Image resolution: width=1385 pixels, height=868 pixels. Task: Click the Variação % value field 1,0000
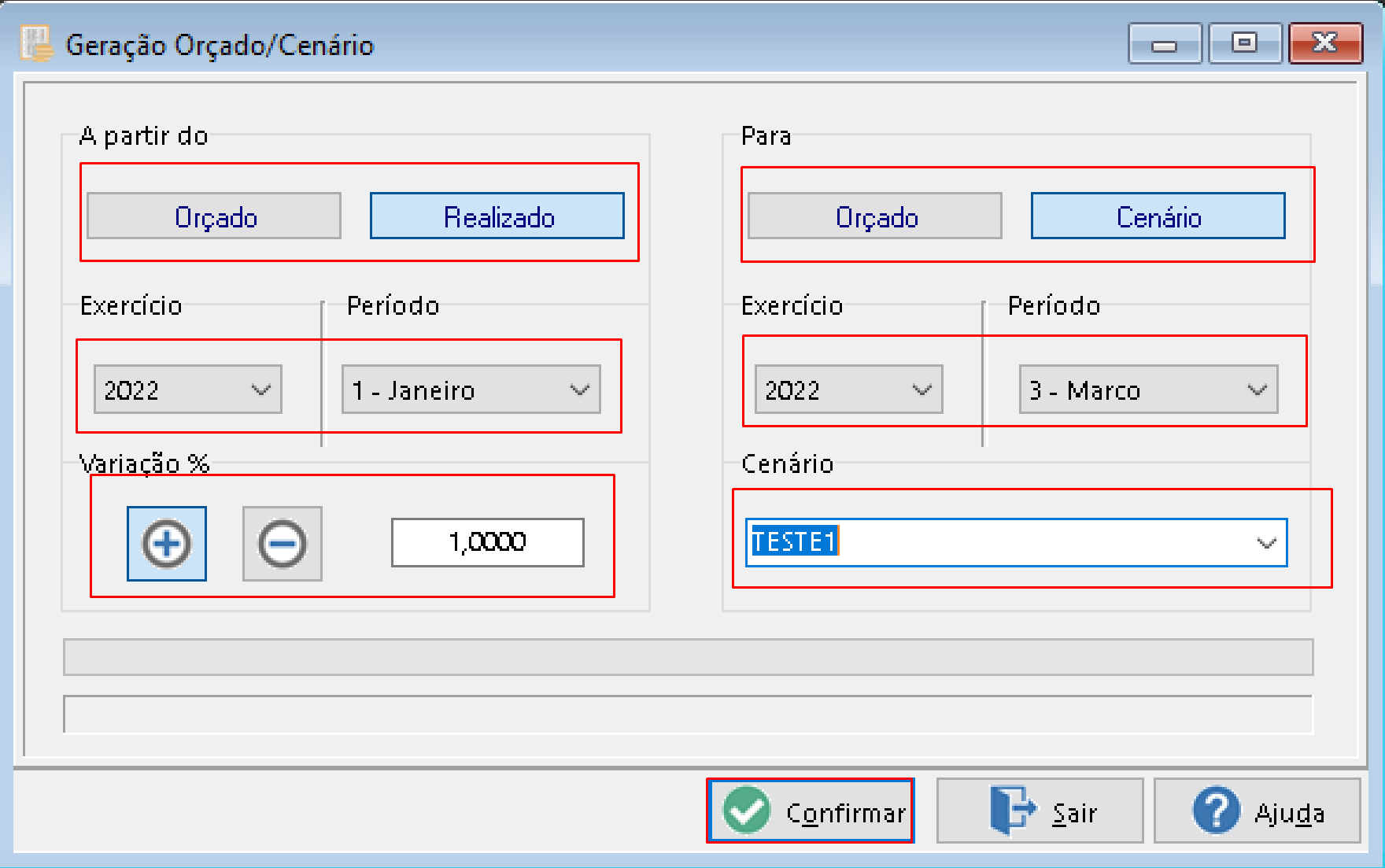point(488,542)
